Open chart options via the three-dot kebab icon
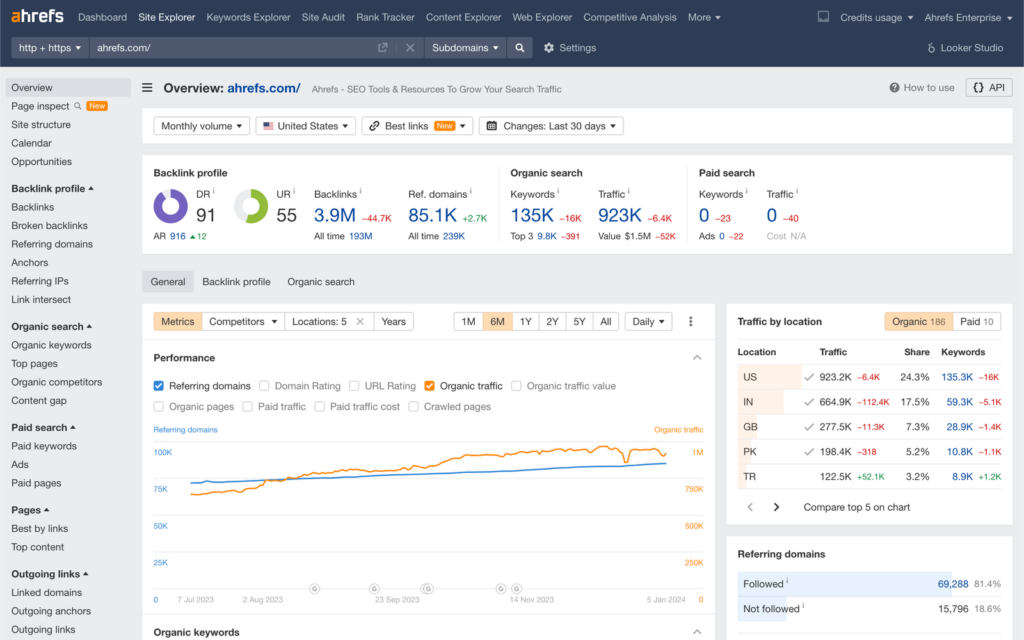The image size is (1024, 640). pyautogui.click(x=690, y=321)
